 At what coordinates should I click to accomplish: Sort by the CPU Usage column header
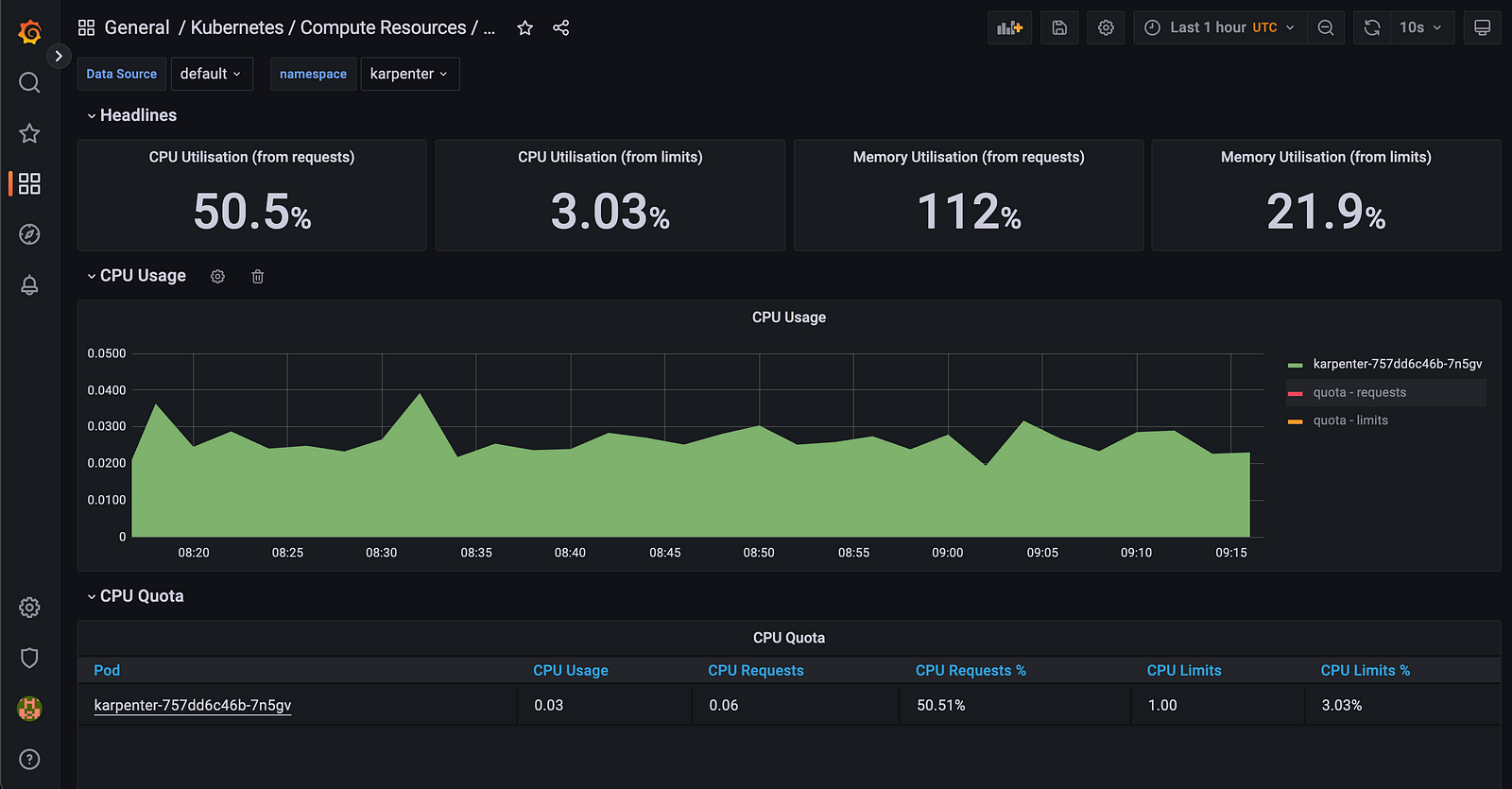(x=571, y=670)
